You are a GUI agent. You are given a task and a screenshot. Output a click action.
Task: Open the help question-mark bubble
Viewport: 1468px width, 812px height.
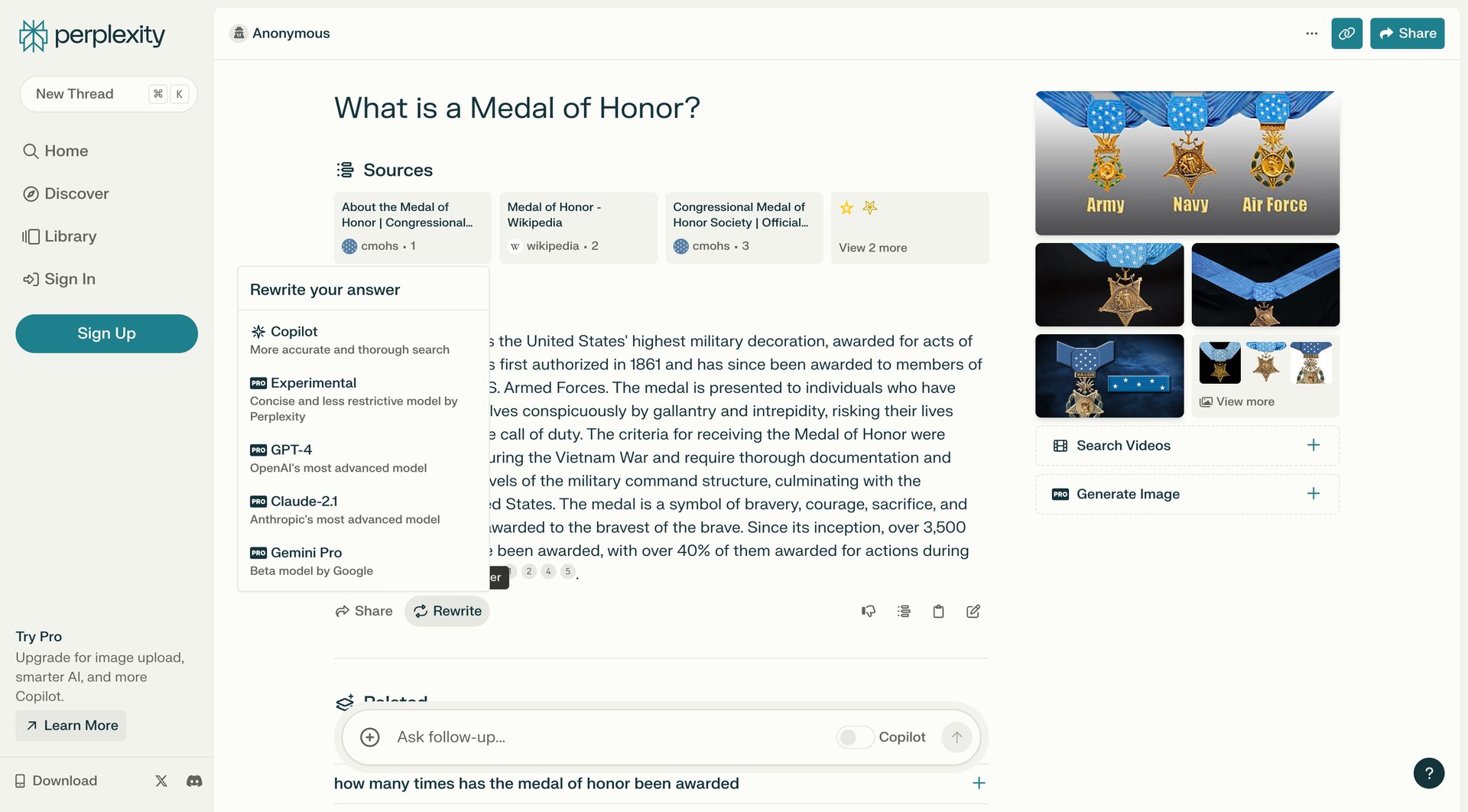coord(1429,773)
